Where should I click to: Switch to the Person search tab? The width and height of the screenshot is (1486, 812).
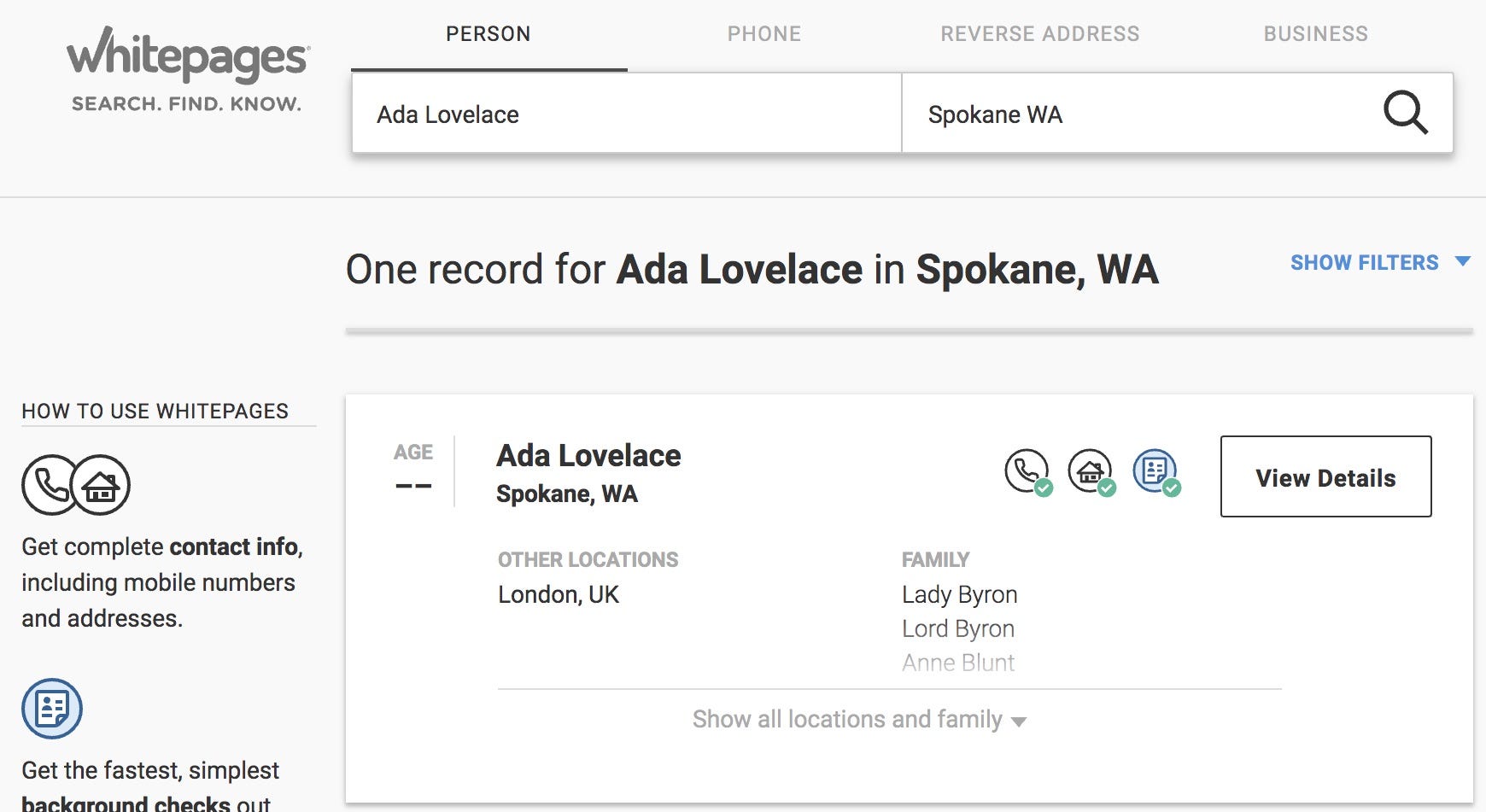click(489, 34)
